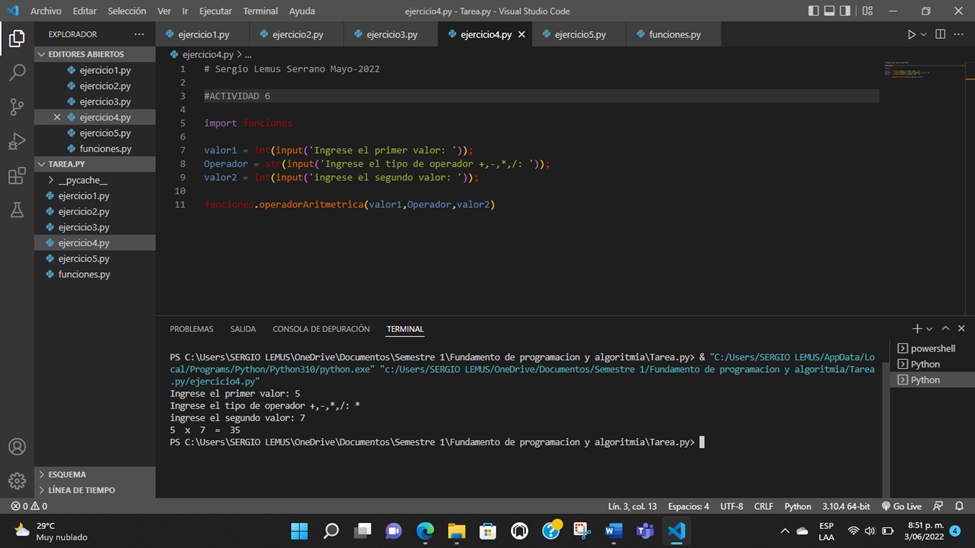Viewport: 975px width, 548px height.
Task: Change encoding UTF-8 in status bar
Action: pos(732,506)
